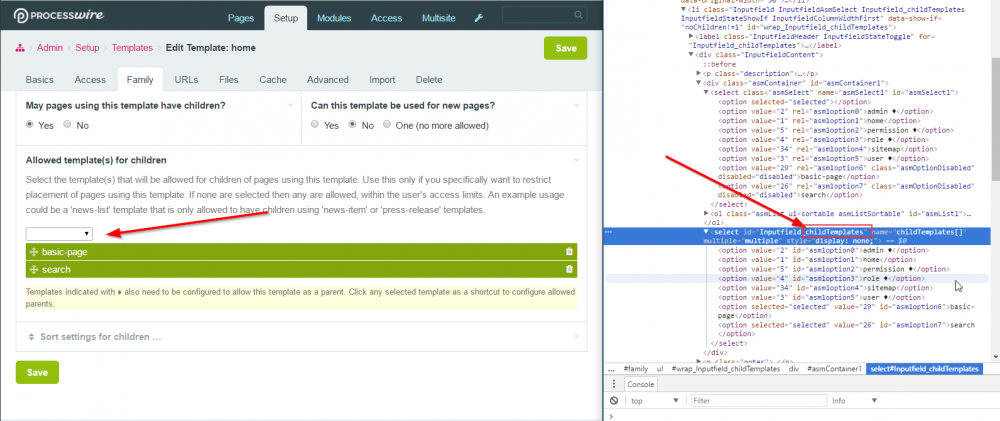Click the trash icon on search row
This screenshot has height=421, width=1000.
569,269
